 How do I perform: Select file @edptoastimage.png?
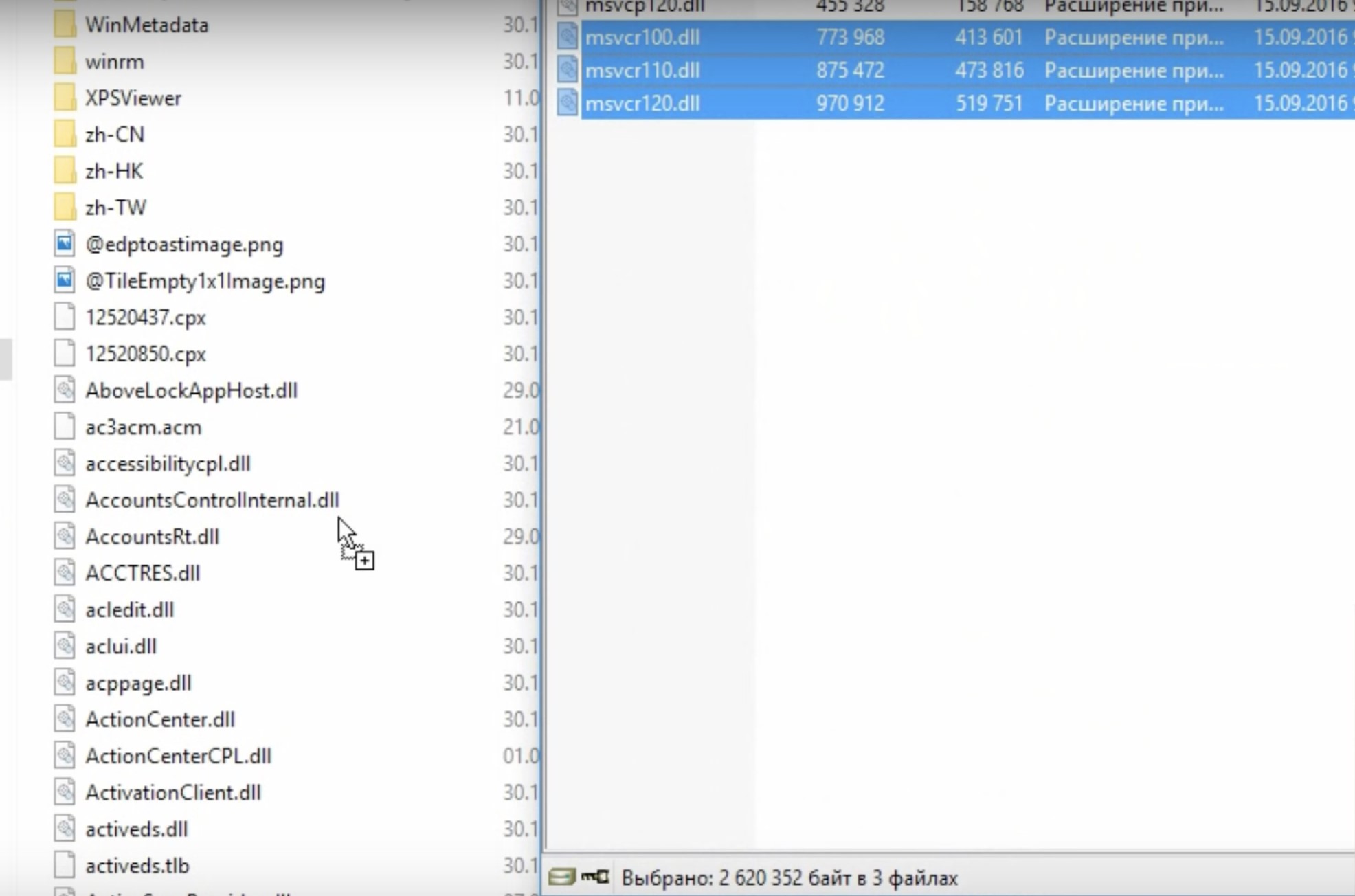coord(184,245)
